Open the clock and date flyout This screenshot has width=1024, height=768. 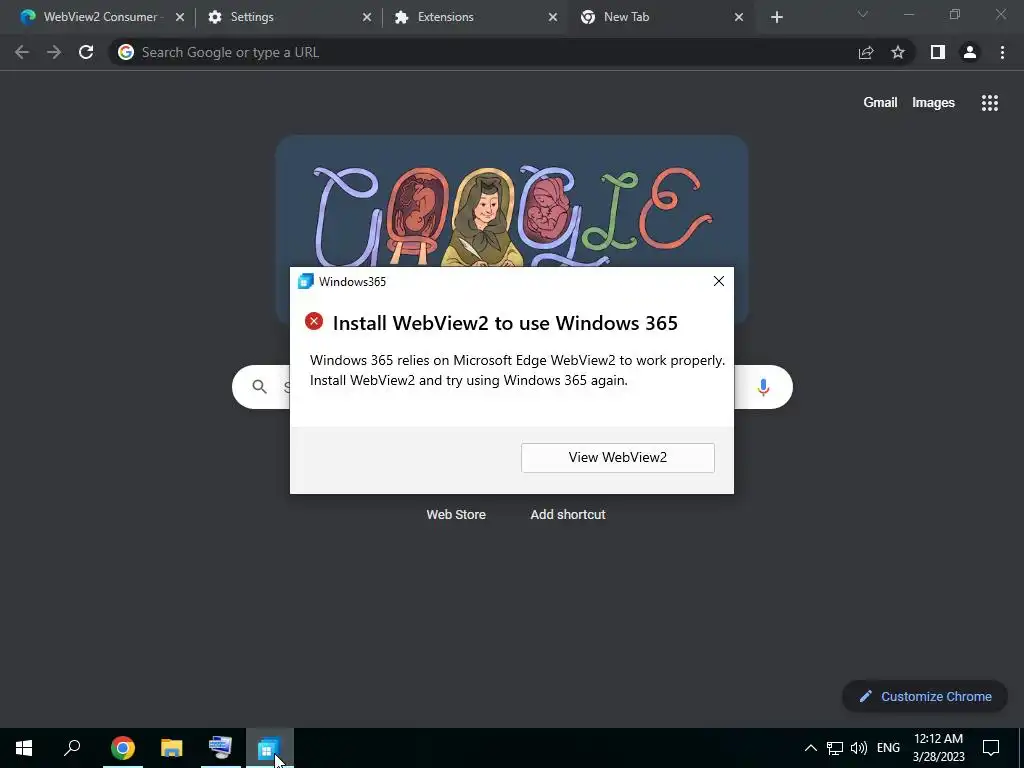[938, 748]
